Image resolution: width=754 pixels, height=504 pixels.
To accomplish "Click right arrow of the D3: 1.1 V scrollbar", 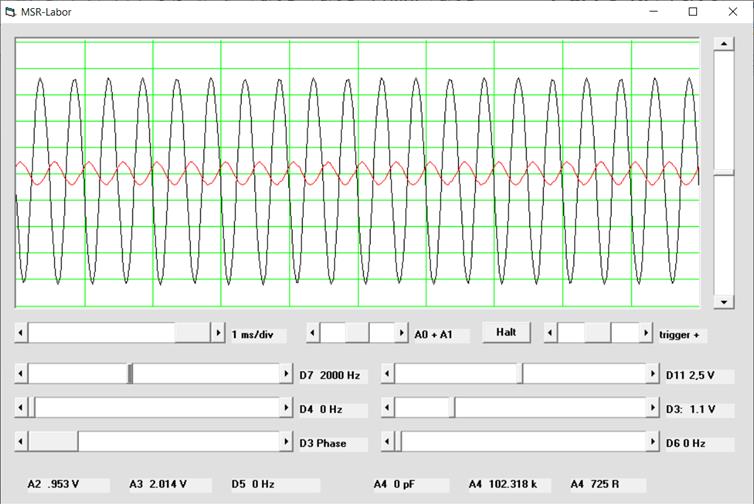I will [652, 409].
